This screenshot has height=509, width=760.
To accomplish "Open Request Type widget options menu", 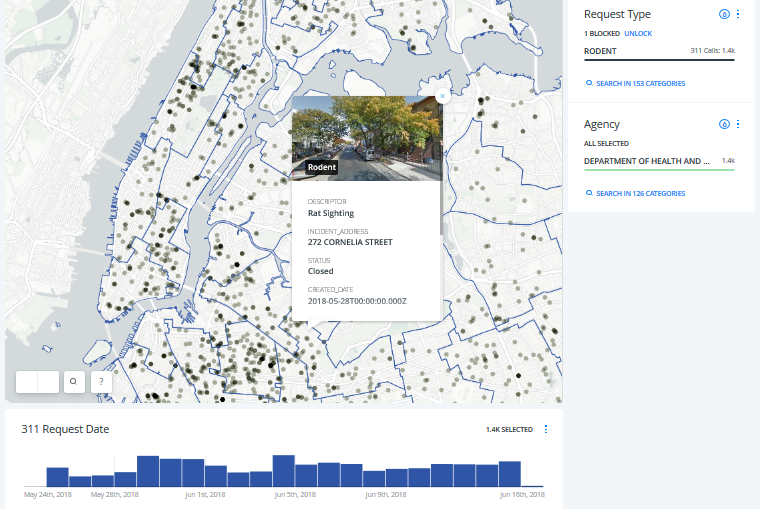I will tap(738, 15).
